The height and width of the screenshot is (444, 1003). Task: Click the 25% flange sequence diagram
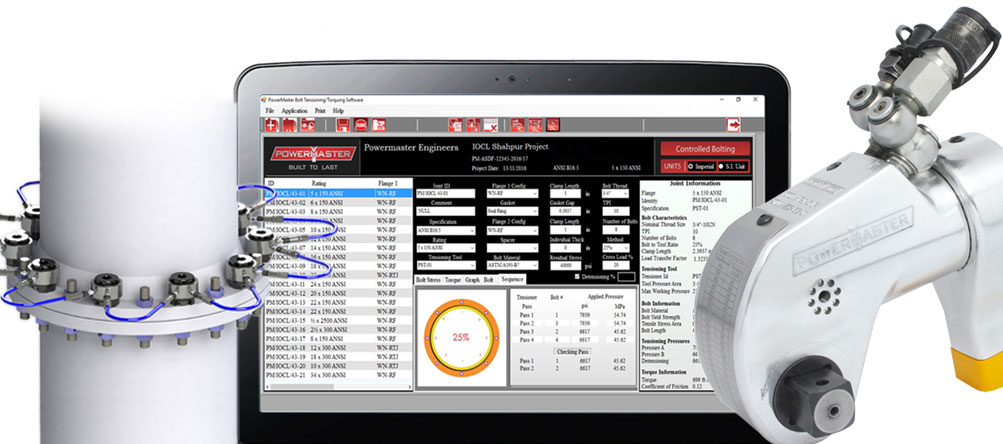461,337
